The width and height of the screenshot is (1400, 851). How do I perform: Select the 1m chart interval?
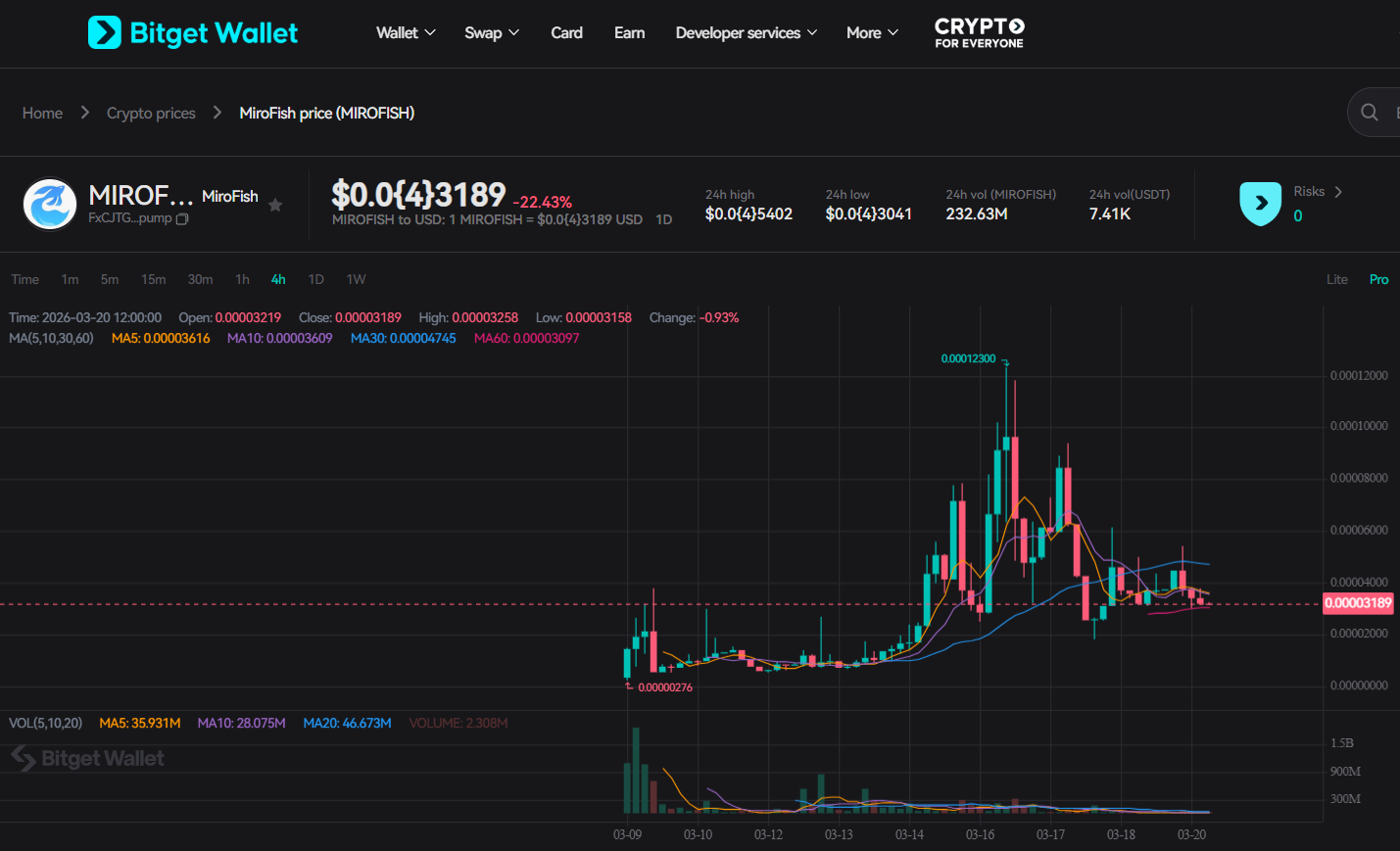click(70, 279)
